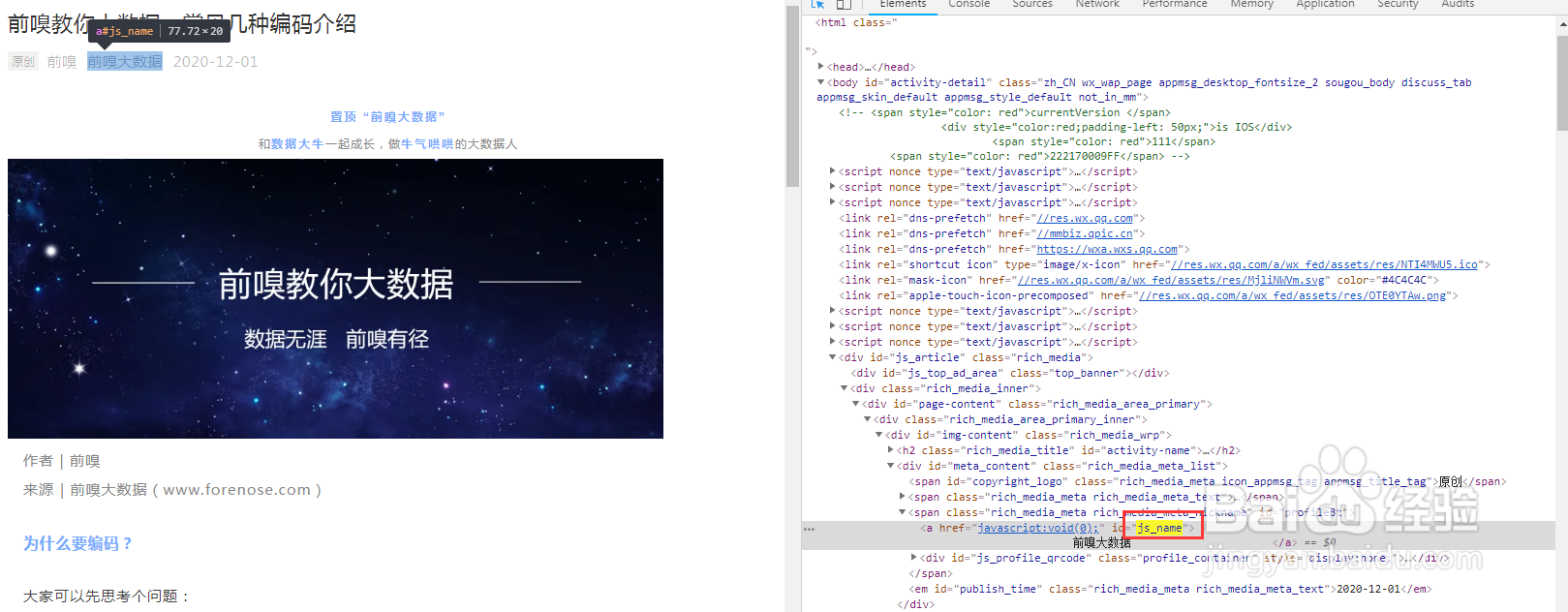This screenshot has width=1568, height=612.
Task: Switch to the Console tab
Action: click(x=968, y=5)
